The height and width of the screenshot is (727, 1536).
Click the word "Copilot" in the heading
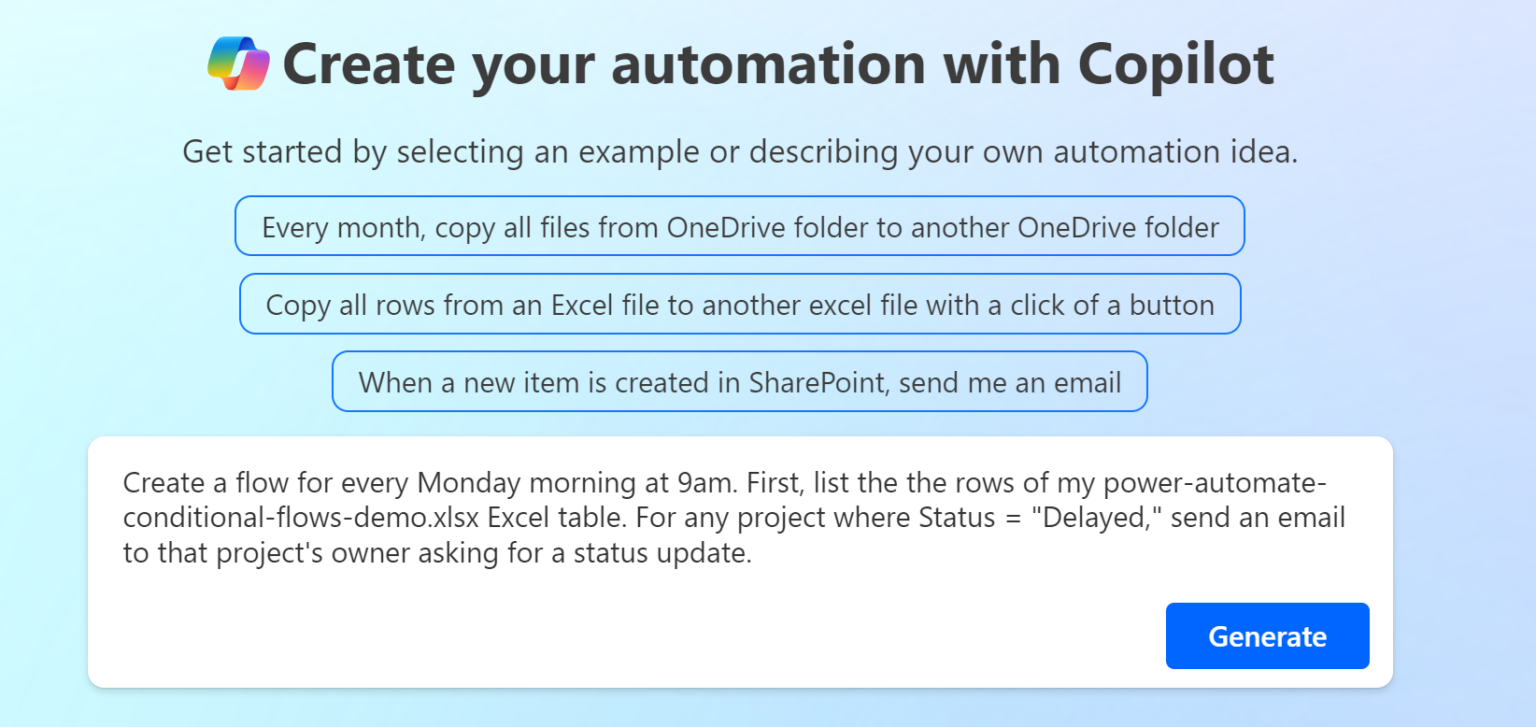coord(1176,64)
